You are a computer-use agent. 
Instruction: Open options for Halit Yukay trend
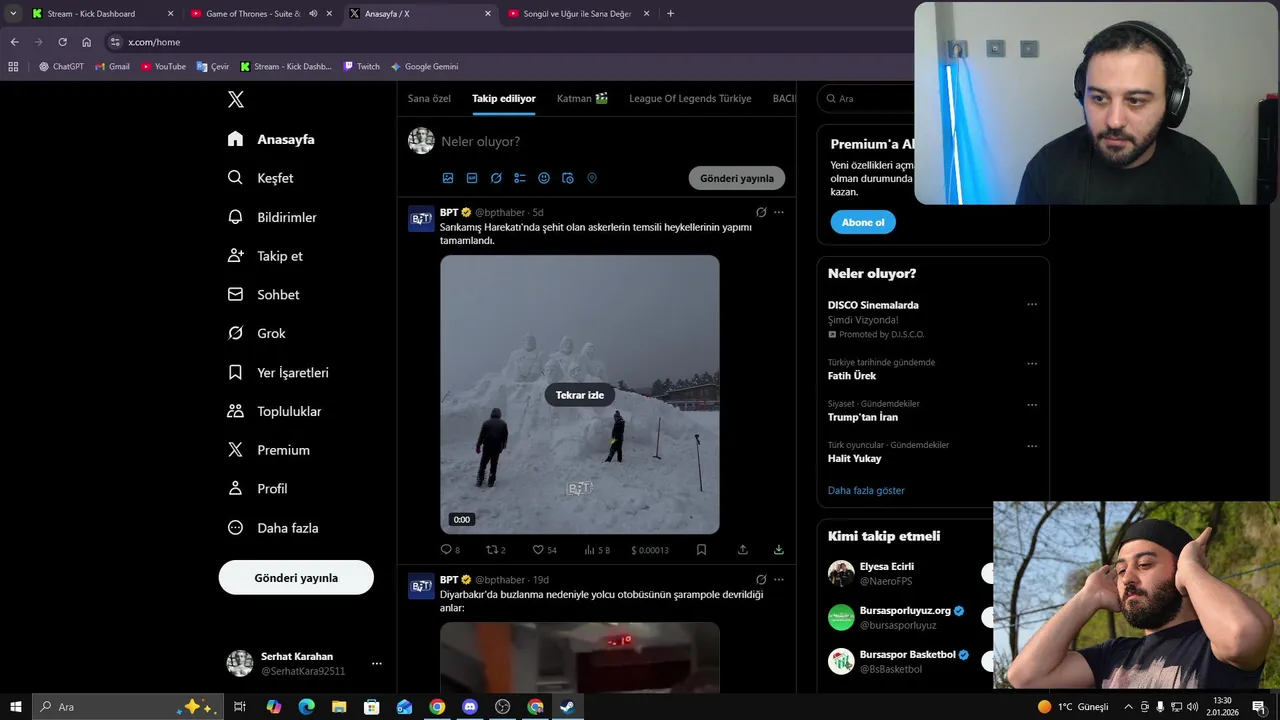point(1032,446)
